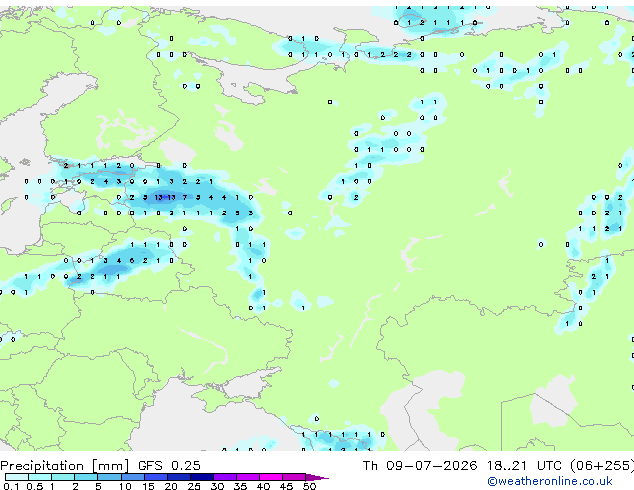This screenshot has height=490, width=634.
Task: Click the "(06+255)" forecast run text
Action: pyautogui.click(x=602, y=466)
